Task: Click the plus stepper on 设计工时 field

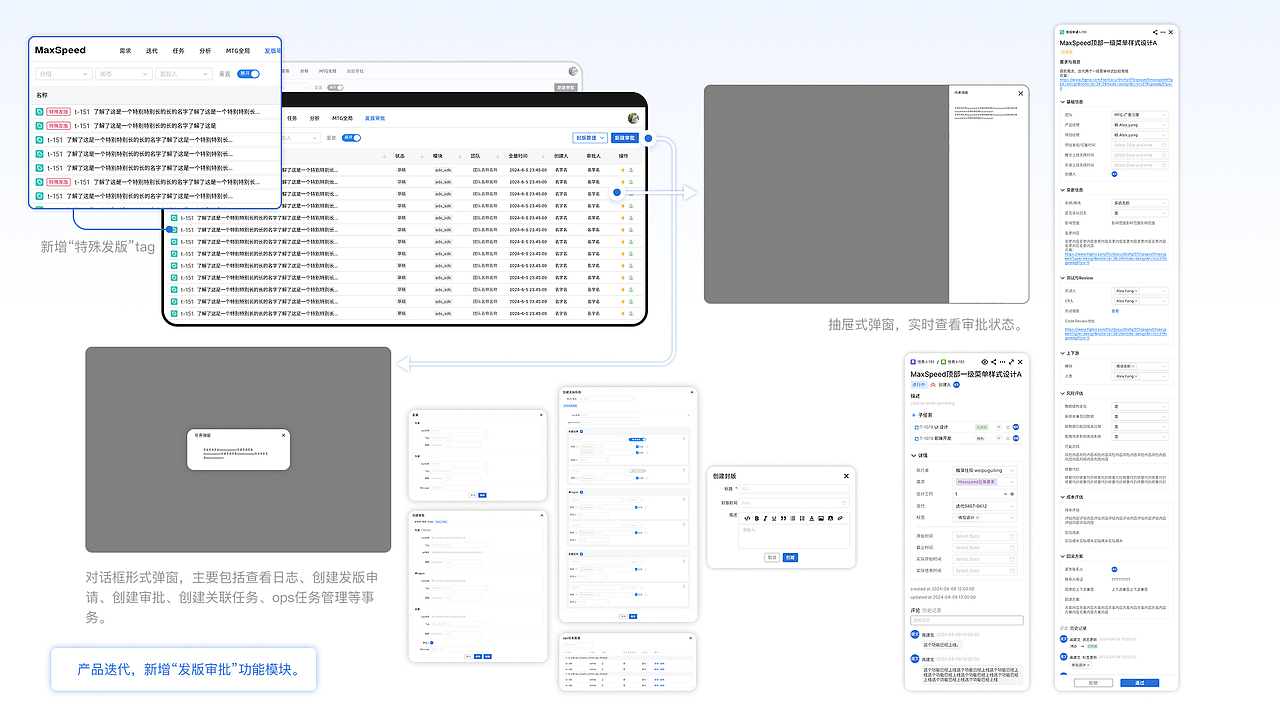Action: (x=1012, y=494)
